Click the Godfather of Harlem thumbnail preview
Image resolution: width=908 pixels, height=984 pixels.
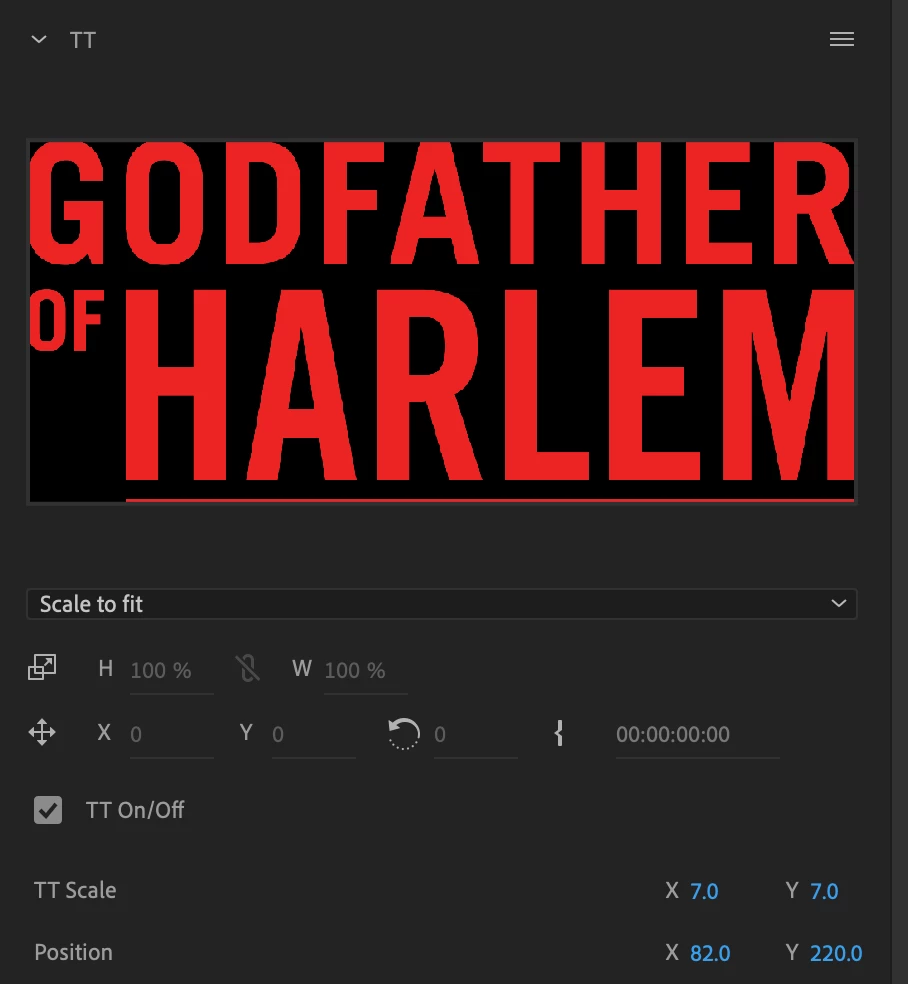click(442, 321)
